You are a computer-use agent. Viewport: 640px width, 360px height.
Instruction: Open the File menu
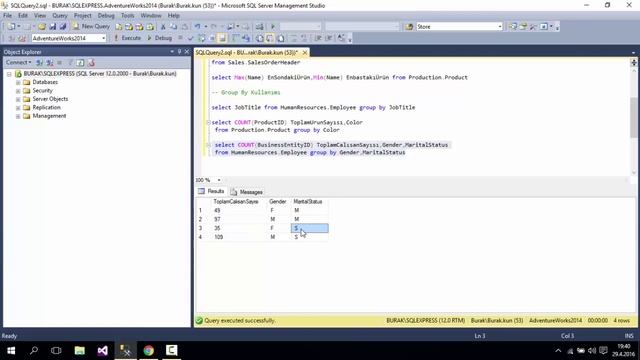coord(7,16)
